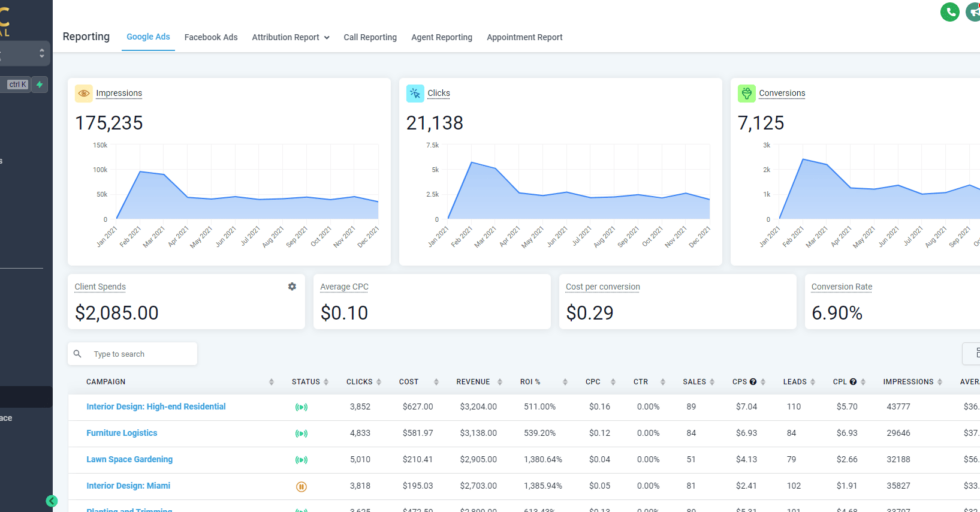Click the Clicks area chart
The height and width of the screenshot is (512, 980).
[578, 182]
